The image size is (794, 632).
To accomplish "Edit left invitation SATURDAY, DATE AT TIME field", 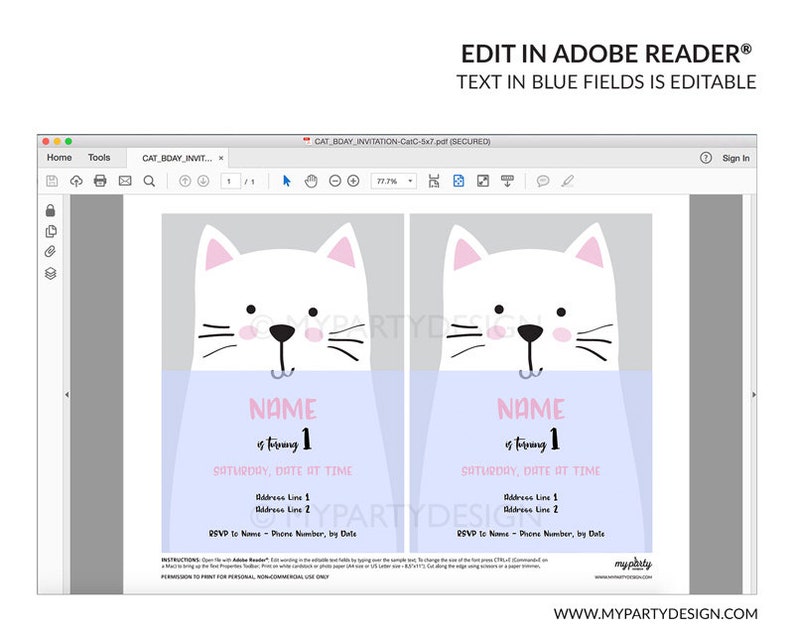I will pyautogui.click(x=283, y=471).
